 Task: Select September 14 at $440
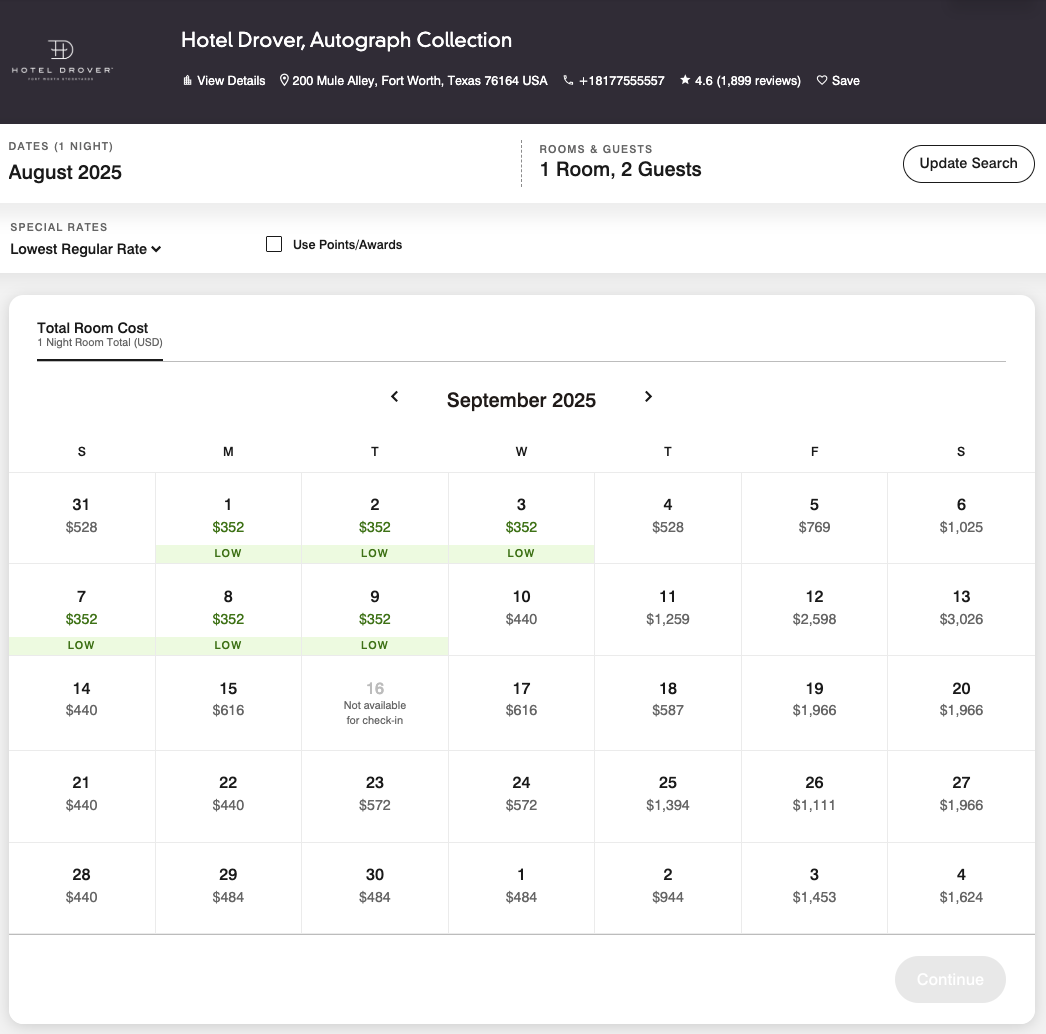click(x=81, y=703)
